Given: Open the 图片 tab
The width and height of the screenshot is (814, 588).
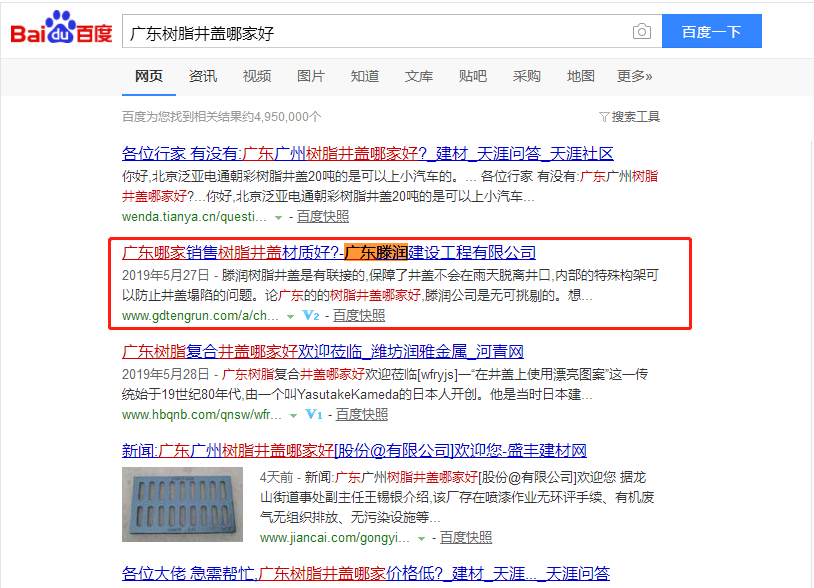Looking at the screenshot, I should point(311,76).
